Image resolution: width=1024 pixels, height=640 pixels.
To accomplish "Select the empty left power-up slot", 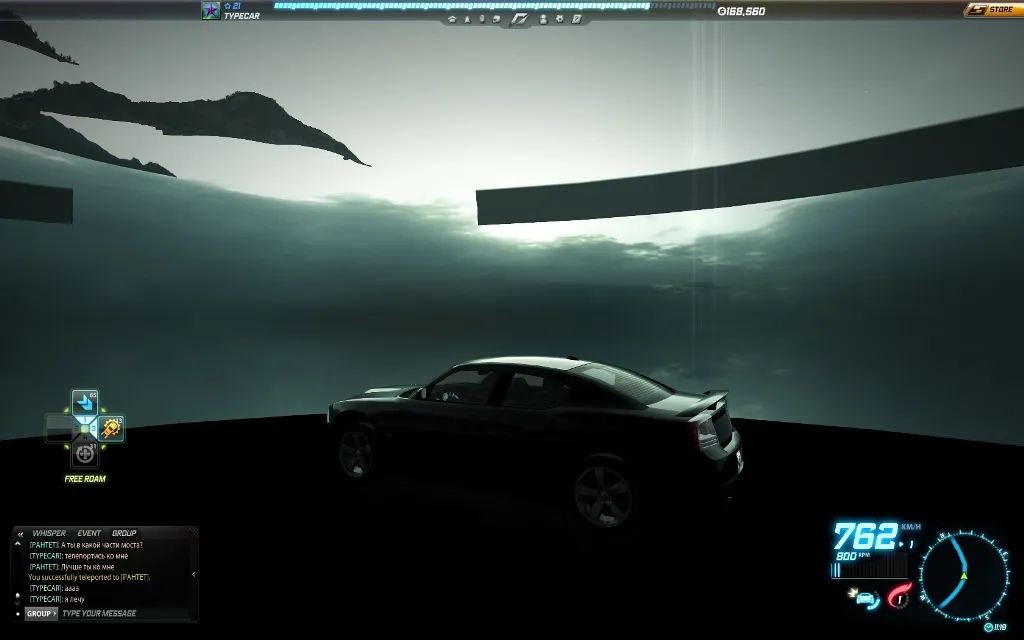I will [59, 428].
